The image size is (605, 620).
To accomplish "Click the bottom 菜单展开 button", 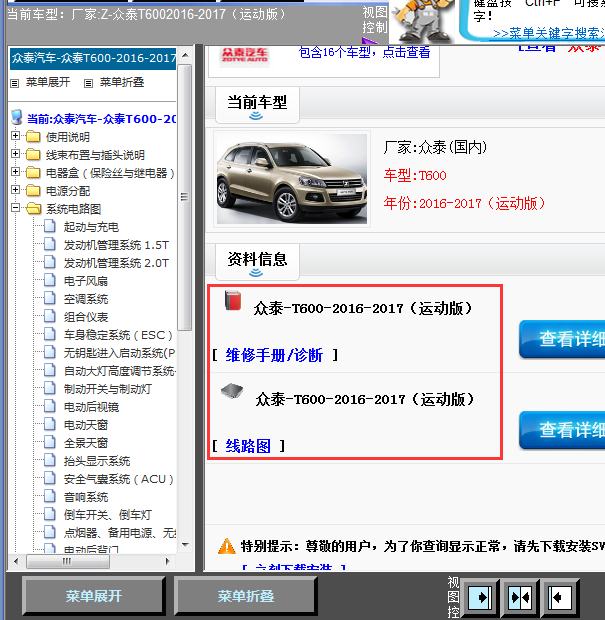I will pyautogui.click(x=94, y=595).
